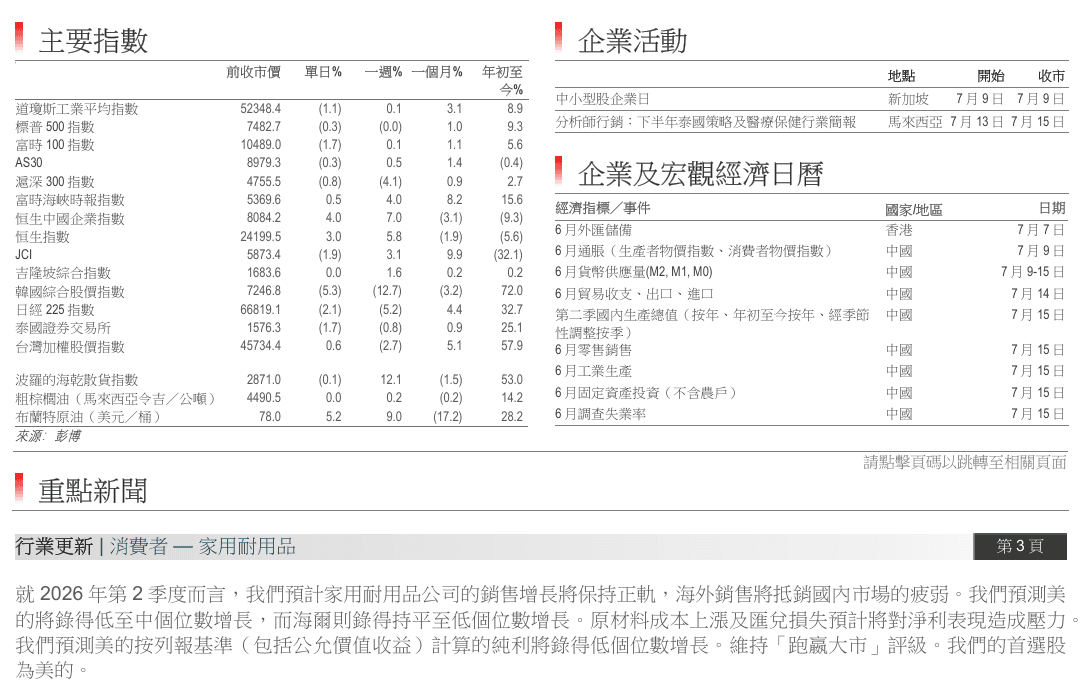The width and height of the screenshot is (1086, 697).
Task: Click the red marker beside 企業及宏觀經濟日曆
Action: (x=558, y=171)
